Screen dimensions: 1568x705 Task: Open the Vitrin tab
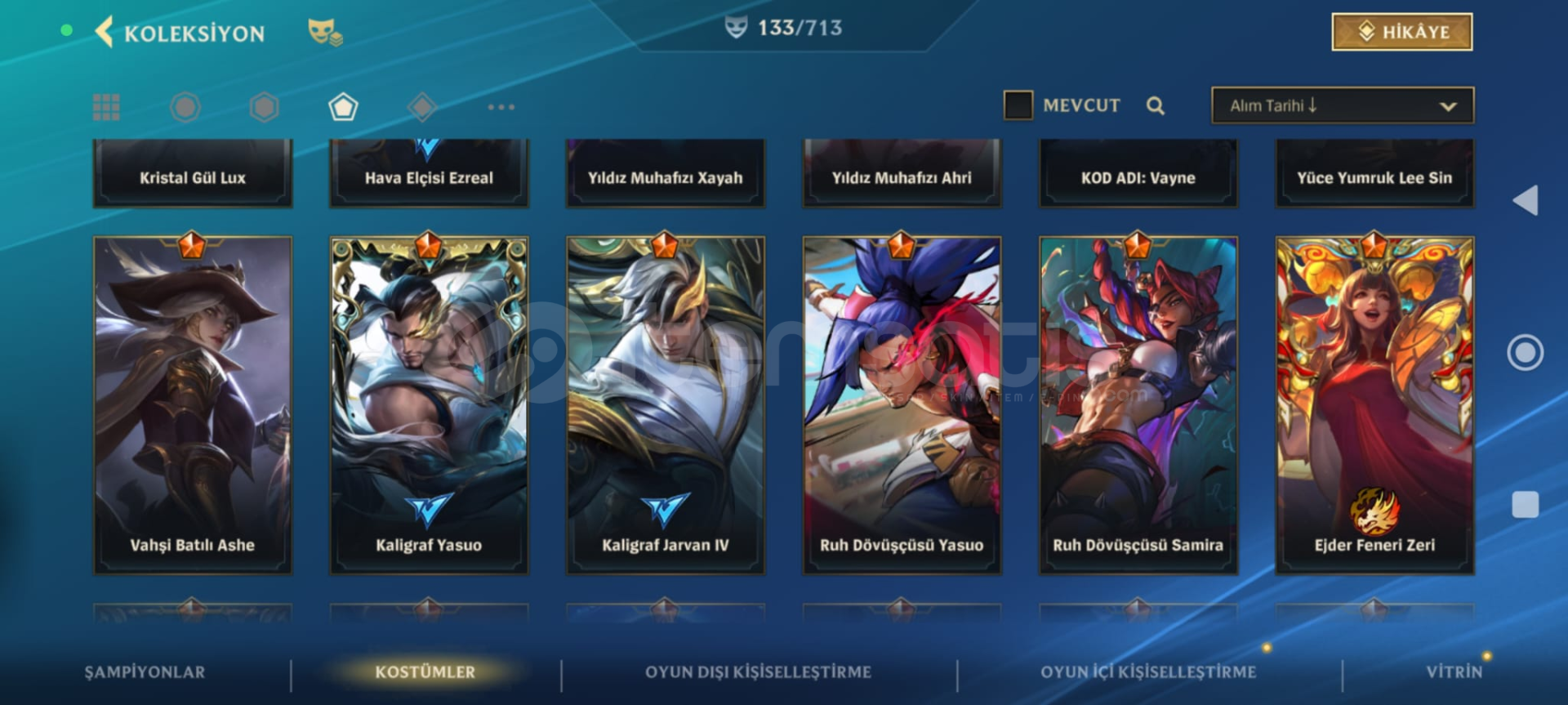(1454, 672)
